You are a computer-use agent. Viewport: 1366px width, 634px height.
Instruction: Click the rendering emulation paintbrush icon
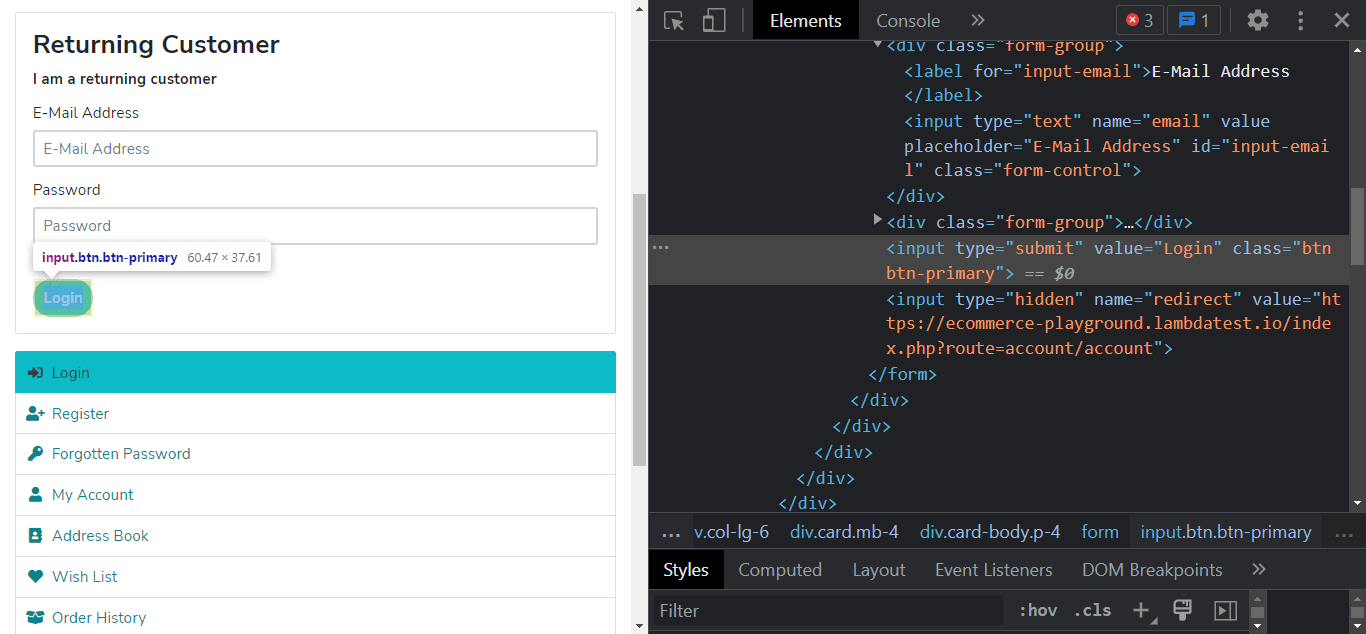coord(1182,609)
